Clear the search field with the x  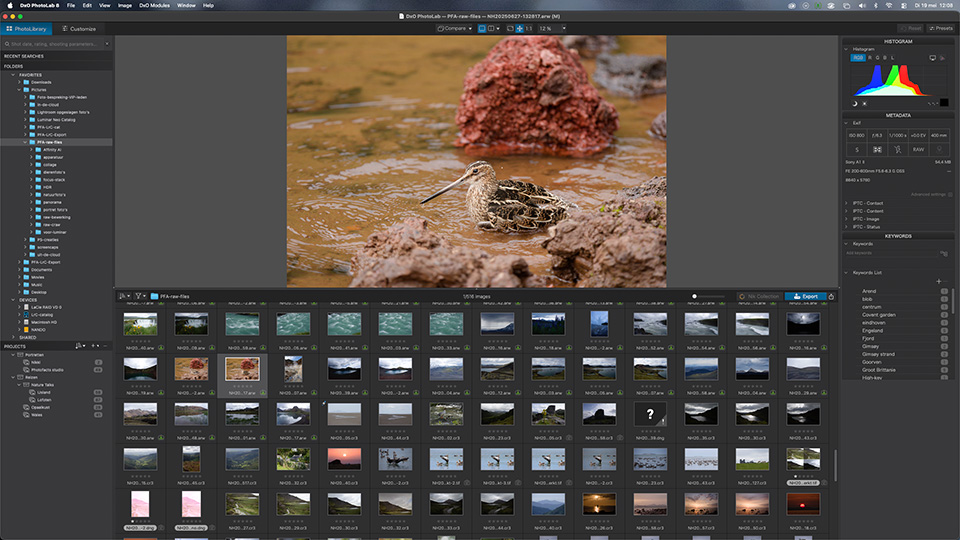click(107, 44)
